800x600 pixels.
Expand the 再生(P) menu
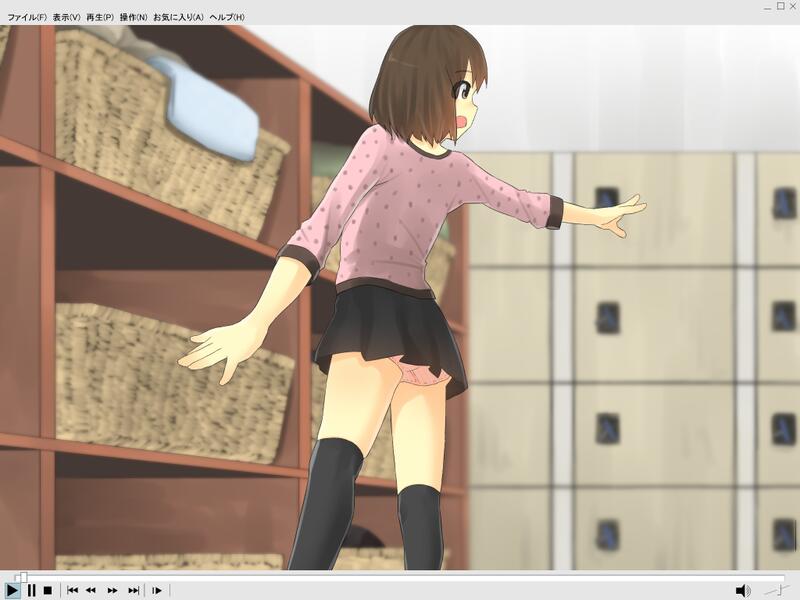point(100,18)
